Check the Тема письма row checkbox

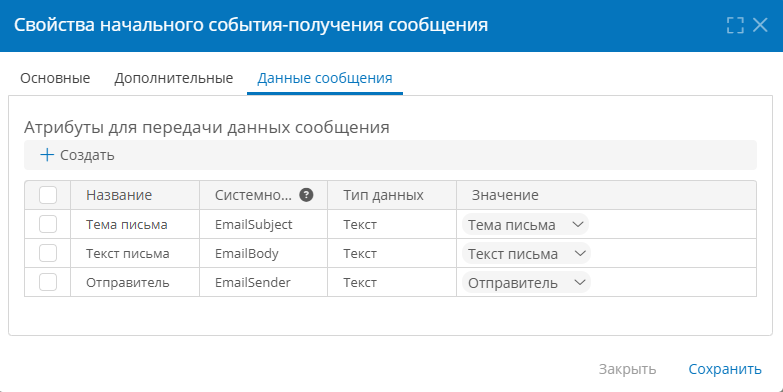pos(48,224)
